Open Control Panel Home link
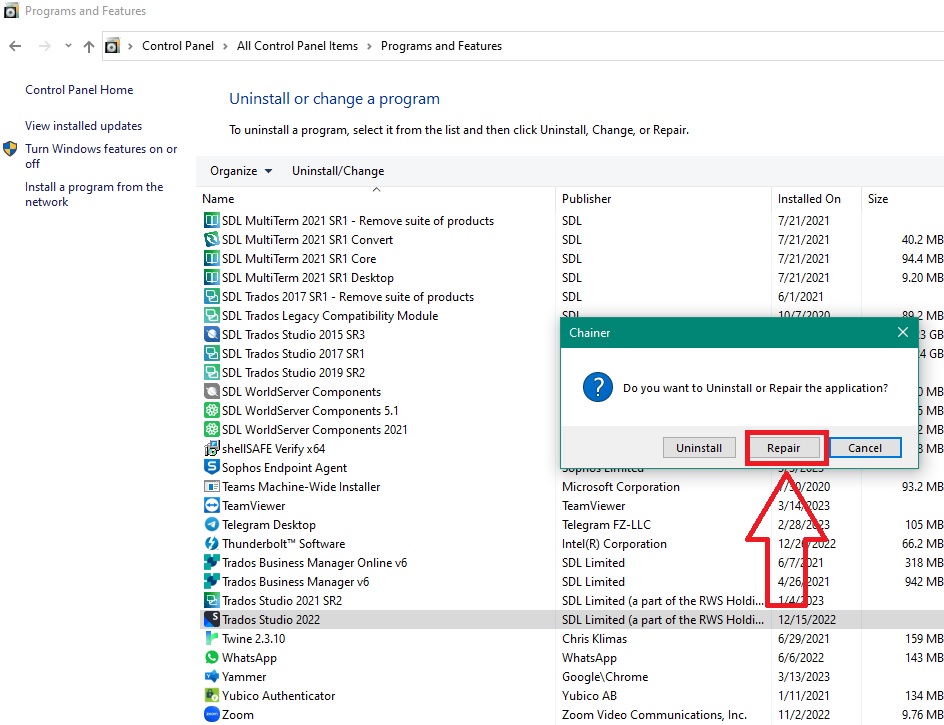This screenshot has width=944, height=725. [x=79, y=90]
